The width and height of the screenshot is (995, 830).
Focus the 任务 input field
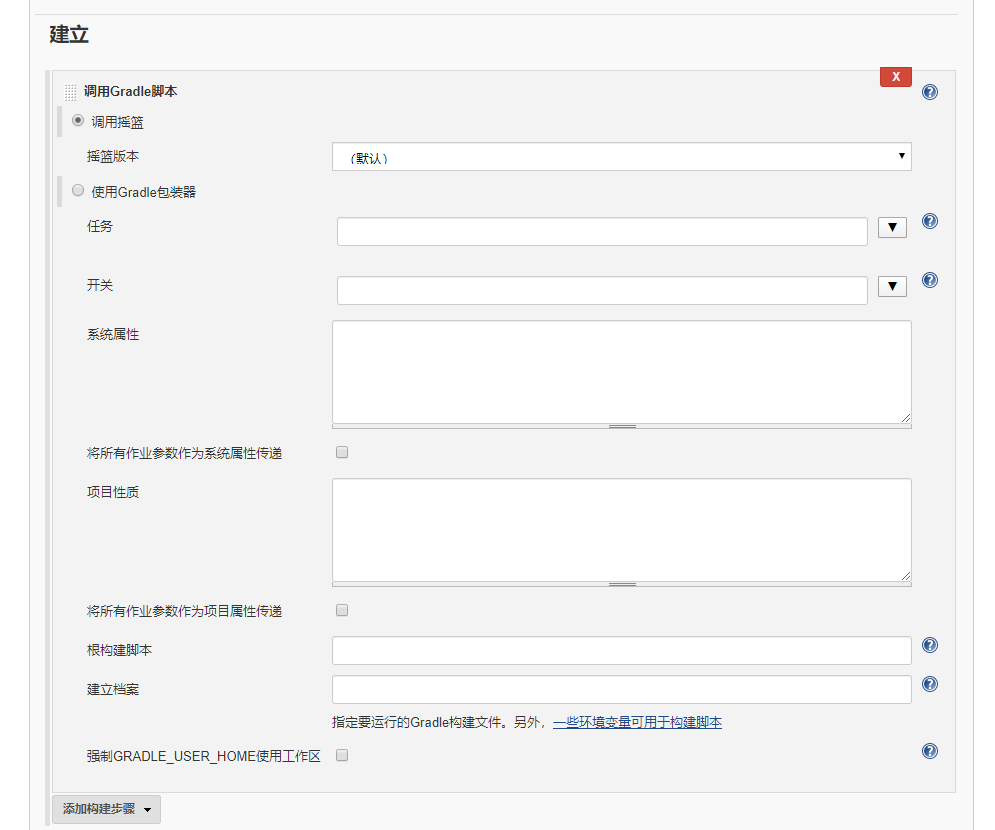(602, 231)
